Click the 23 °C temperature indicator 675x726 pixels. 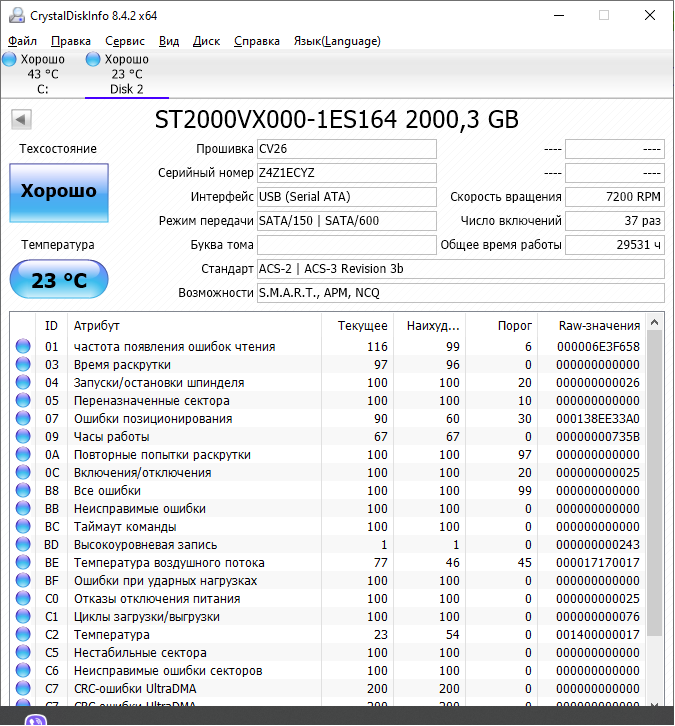pyautogui.click(x=58, y=280)
